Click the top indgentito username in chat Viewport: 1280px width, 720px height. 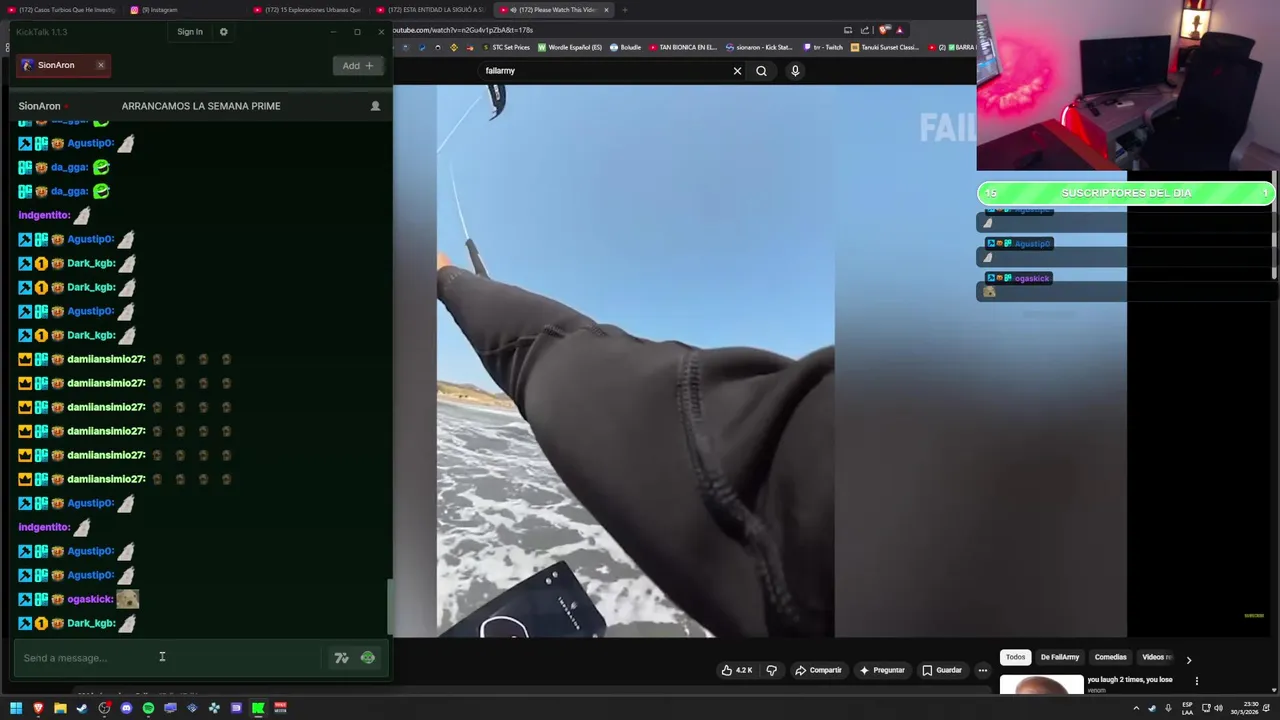pyautogui.click(x=44, y=215)
